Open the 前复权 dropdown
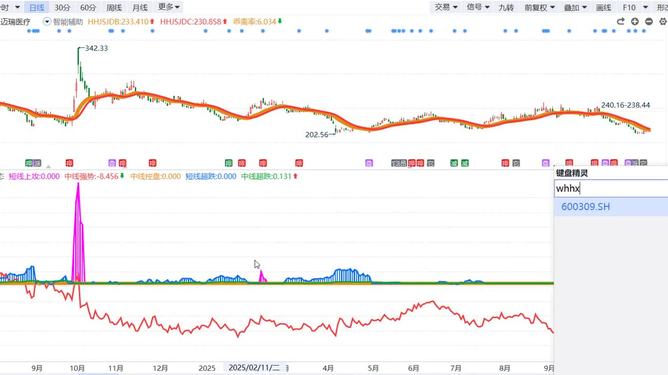The width and height of the screenshot is (668, 375). pyautogui.click(x=539, y=7)
